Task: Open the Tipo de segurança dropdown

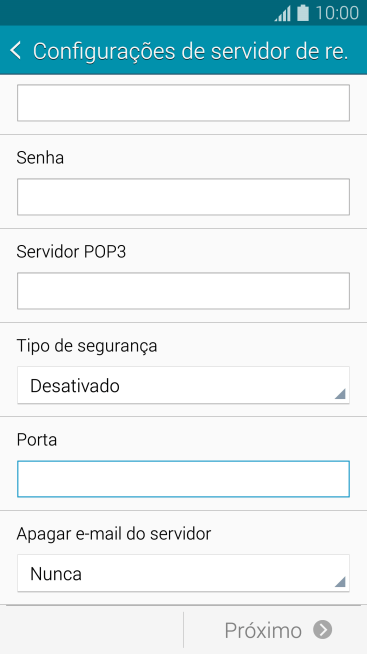Action: [183, 385]
